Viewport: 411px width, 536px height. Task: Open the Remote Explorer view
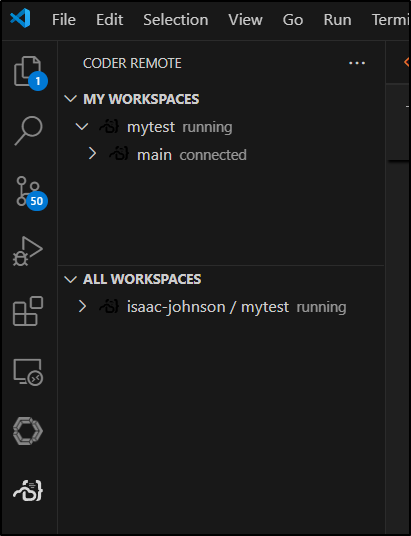(x=28, y=372)
